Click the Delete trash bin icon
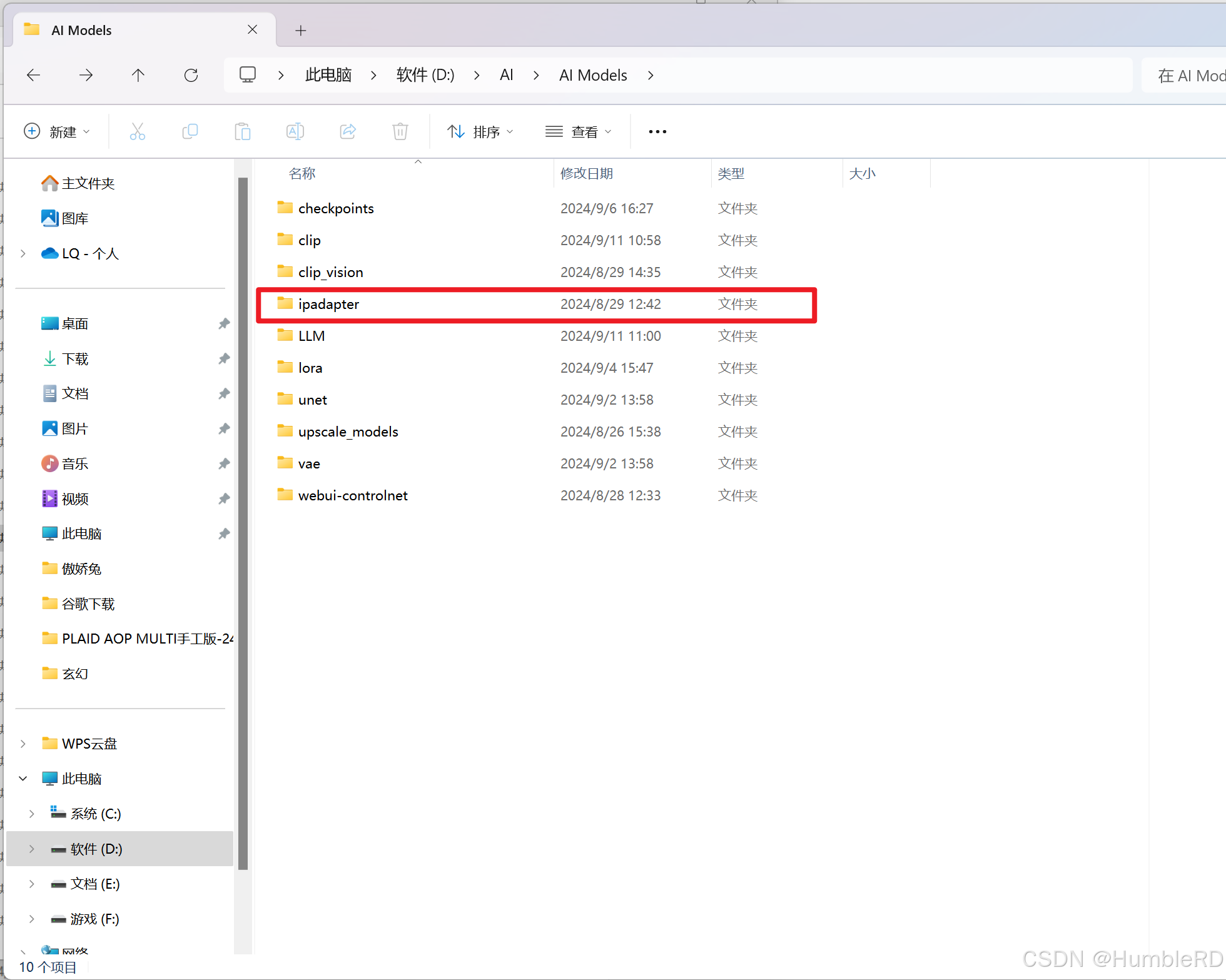Viewport: 1226px width, 980px height. coord(400,131)
